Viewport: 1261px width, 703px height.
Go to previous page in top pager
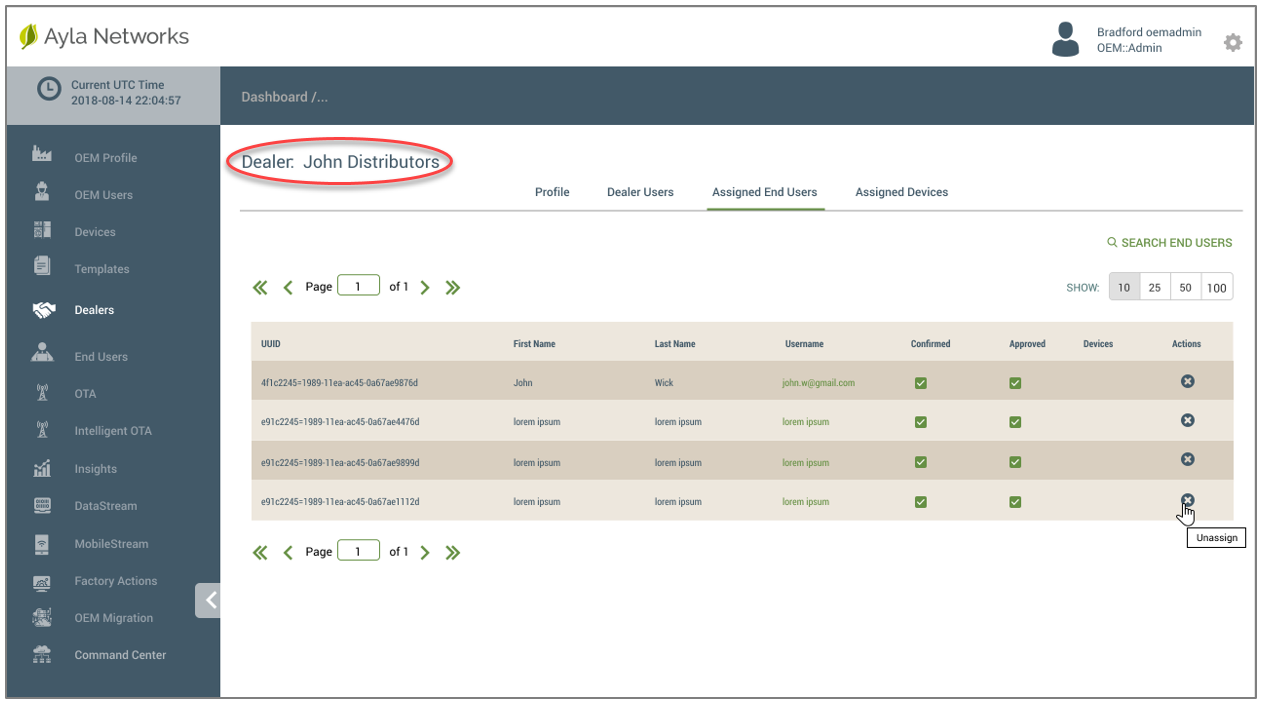(288, 287)
